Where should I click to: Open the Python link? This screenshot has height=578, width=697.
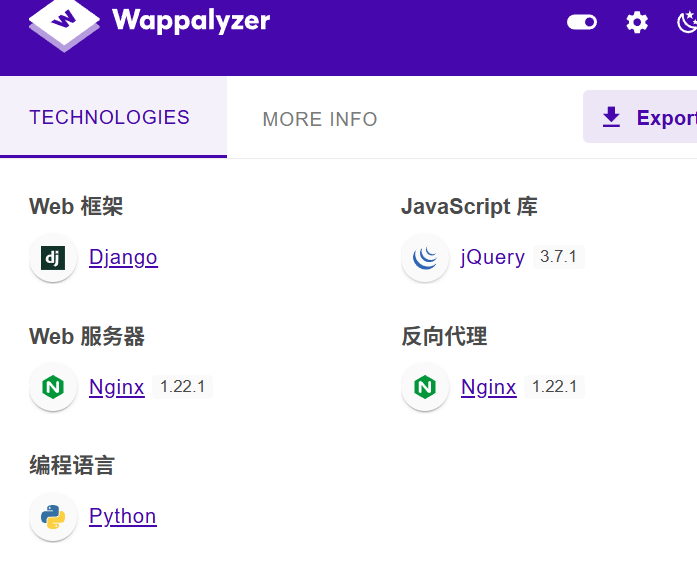click(x=123, y=516)
